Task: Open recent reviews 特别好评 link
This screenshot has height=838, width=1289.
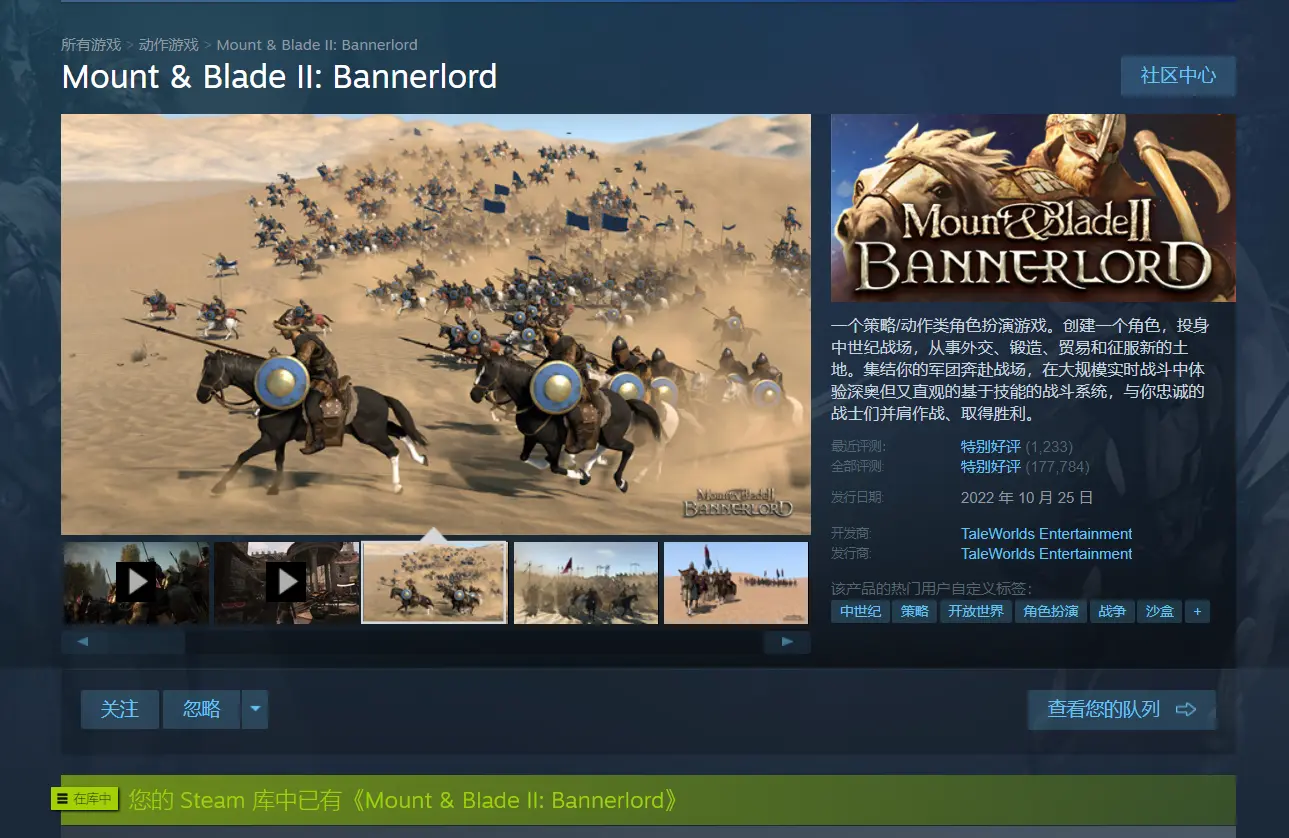Action: (x=991, y=447)
